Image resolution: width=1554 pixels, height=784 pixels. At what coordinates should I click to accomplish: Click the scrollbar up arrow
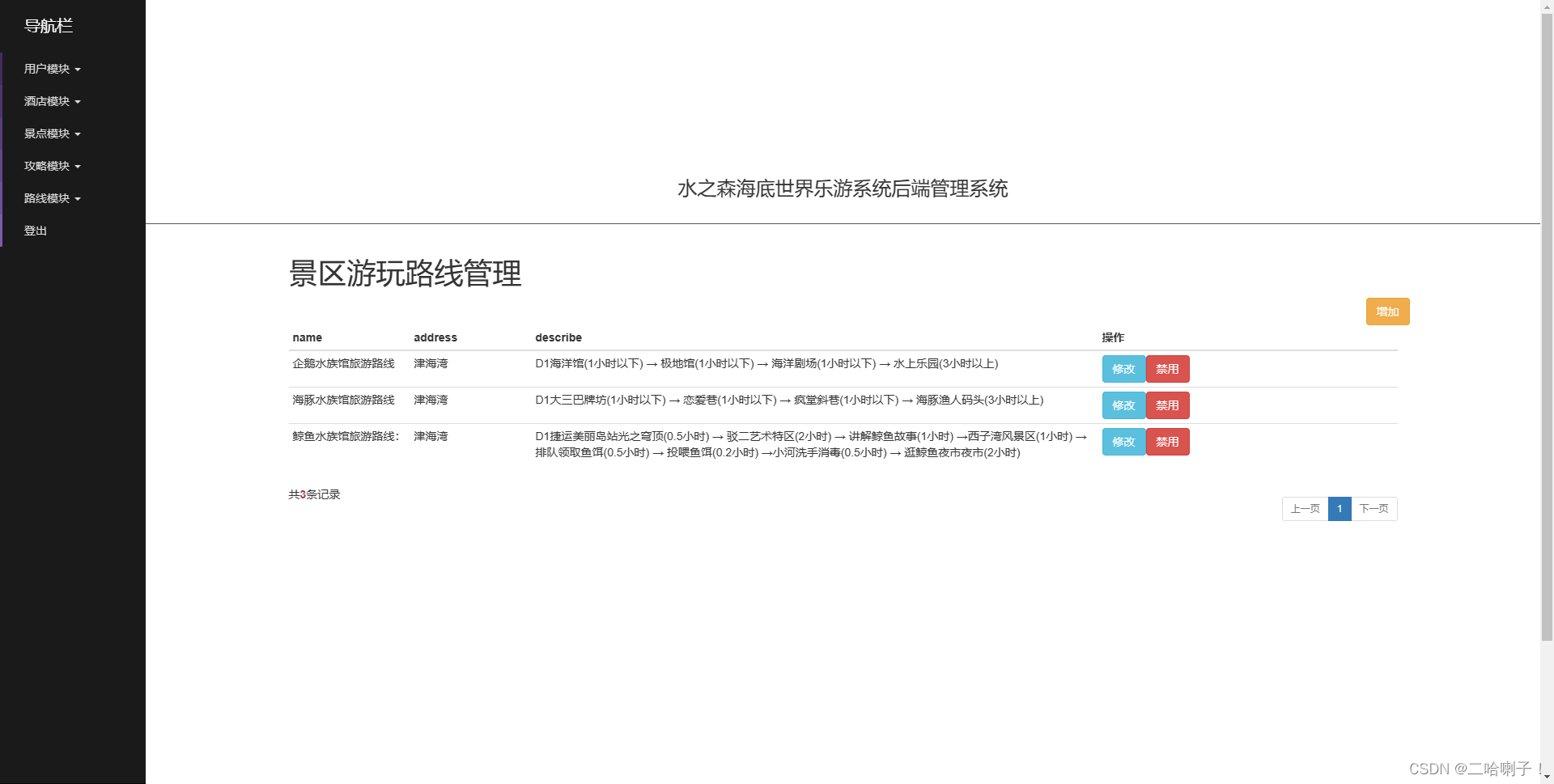[x=1547, y=6]
